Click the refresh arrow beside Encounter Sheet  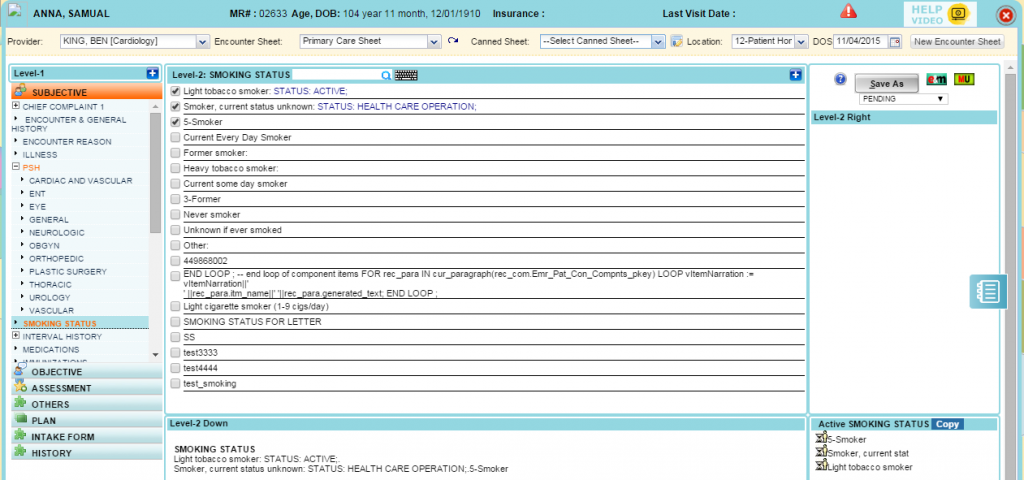(453, 41)
